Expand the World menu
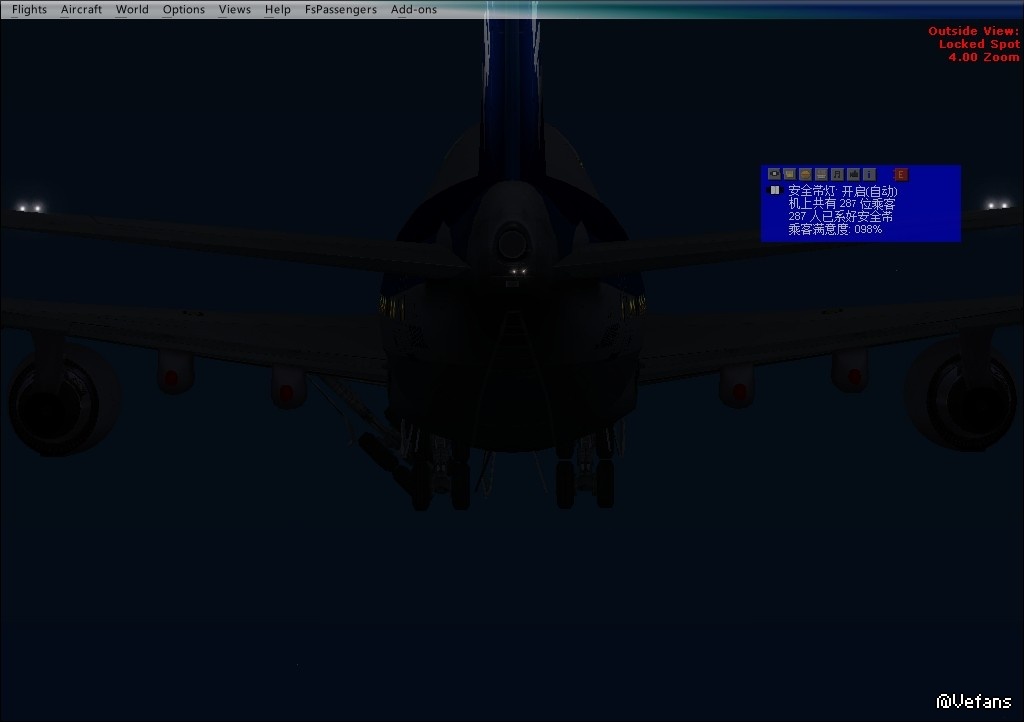This screenshot has height=722, width=1024. pos(132,9)
